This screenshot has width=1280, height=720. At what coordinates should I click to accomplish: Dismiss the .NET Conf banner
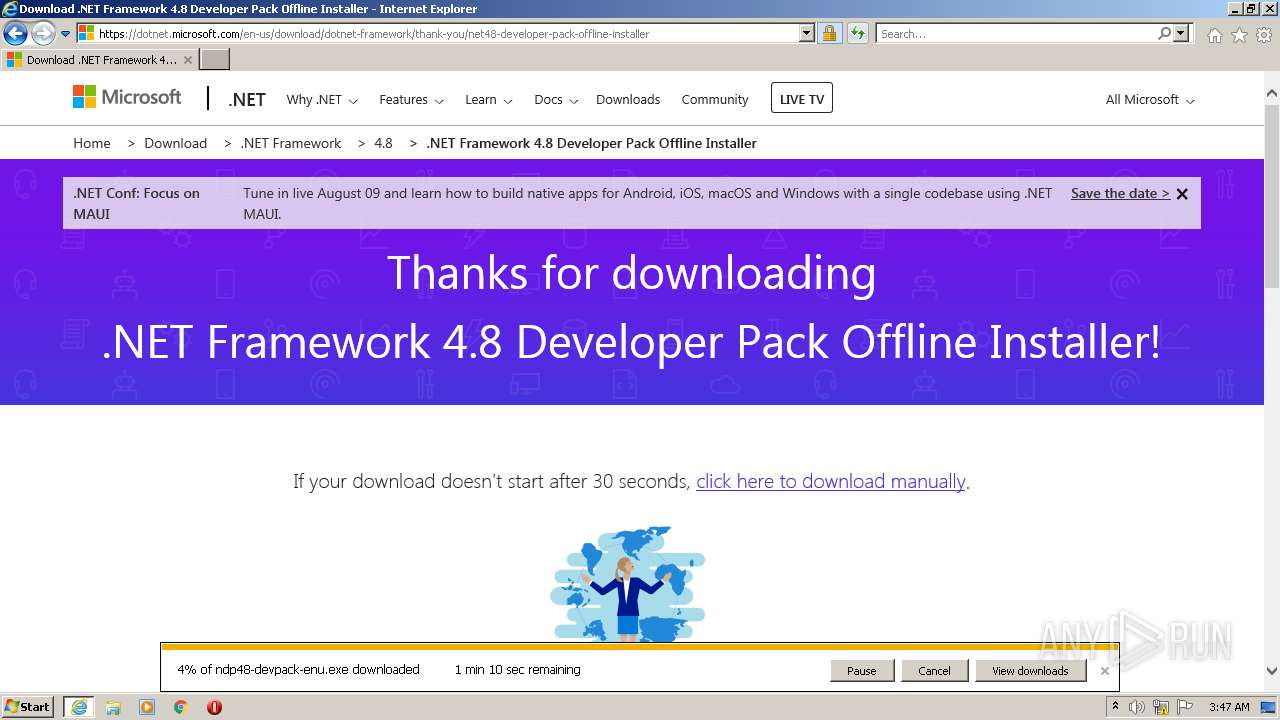(x=1182, y=194)
